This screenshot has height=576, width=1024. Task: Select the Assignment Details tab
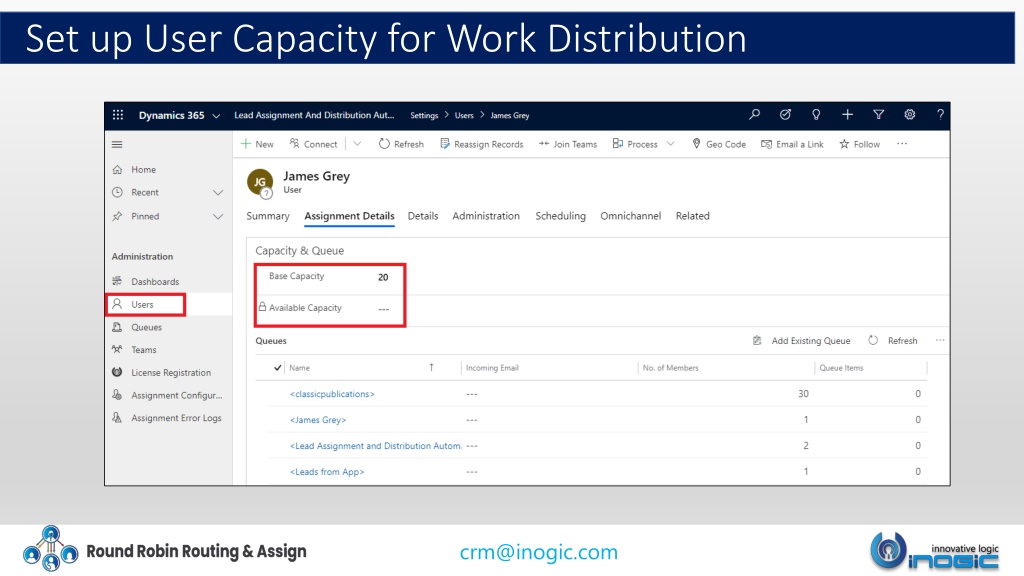pyautogui.click(x=349, y=216)
